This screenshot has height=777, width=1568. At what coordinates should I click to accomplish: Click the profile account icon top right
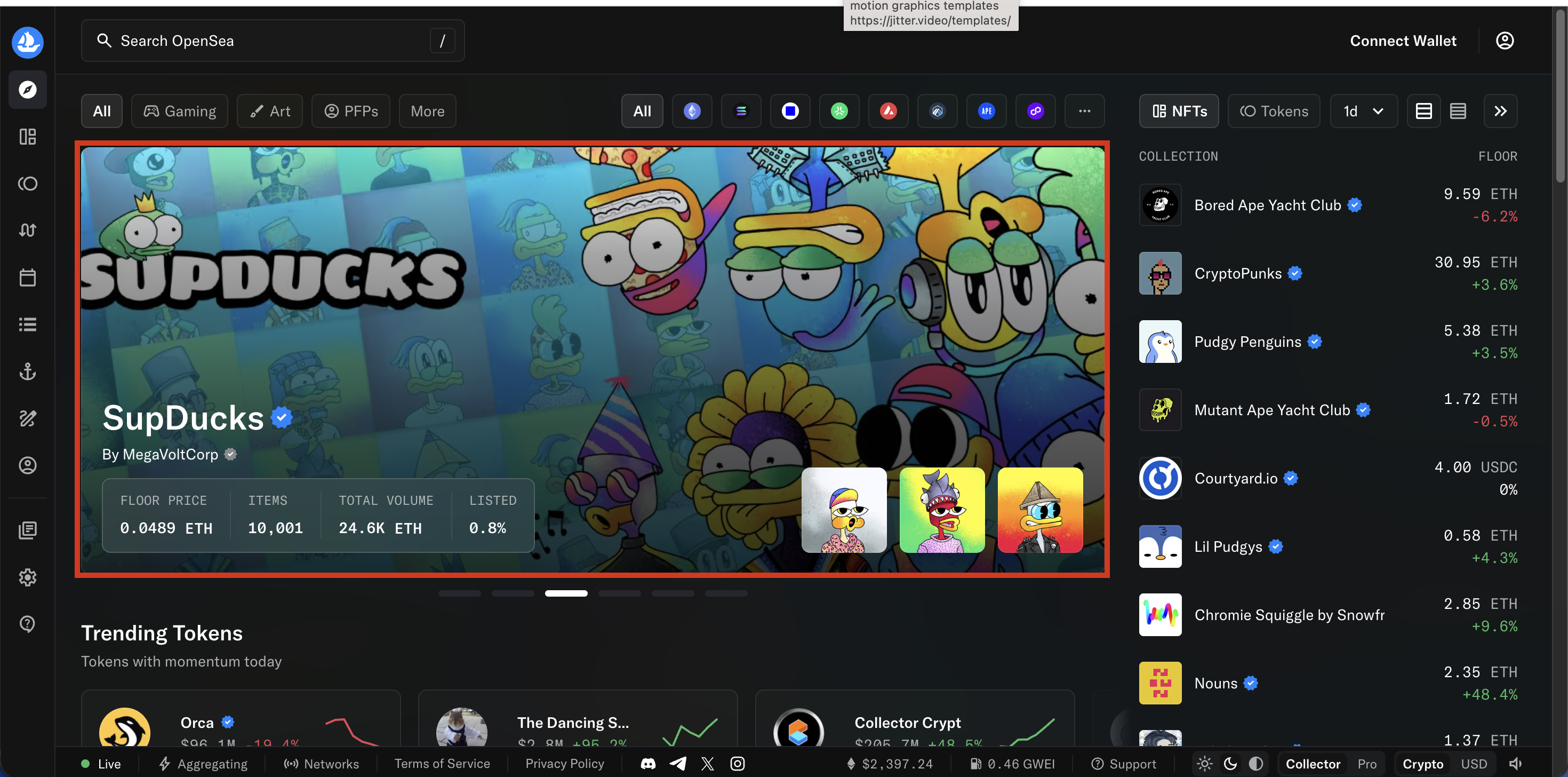[1504, 41]
